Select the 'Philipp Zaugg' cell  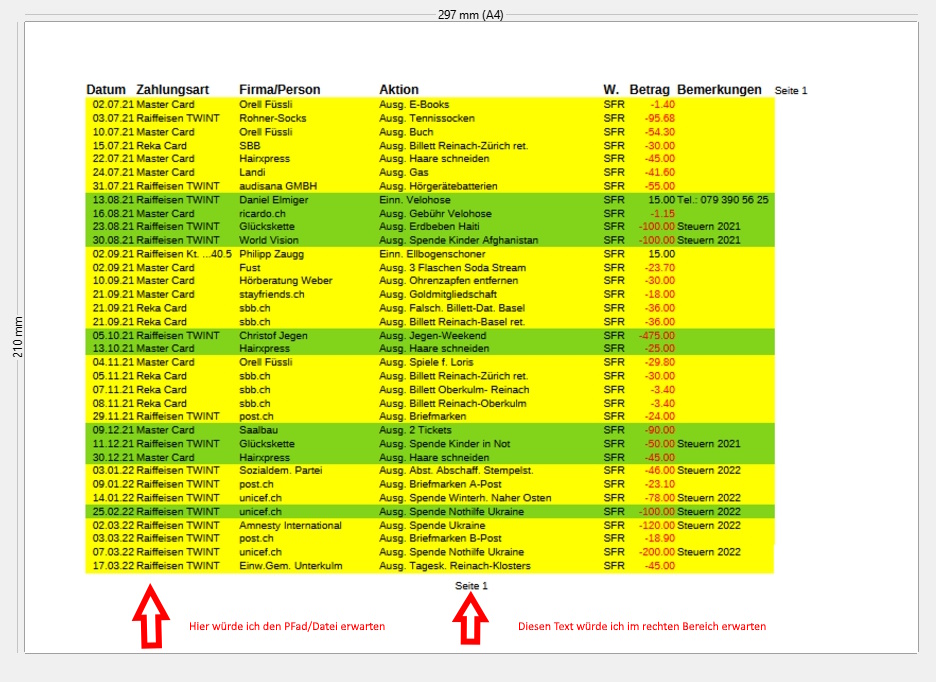coord(272,254)
